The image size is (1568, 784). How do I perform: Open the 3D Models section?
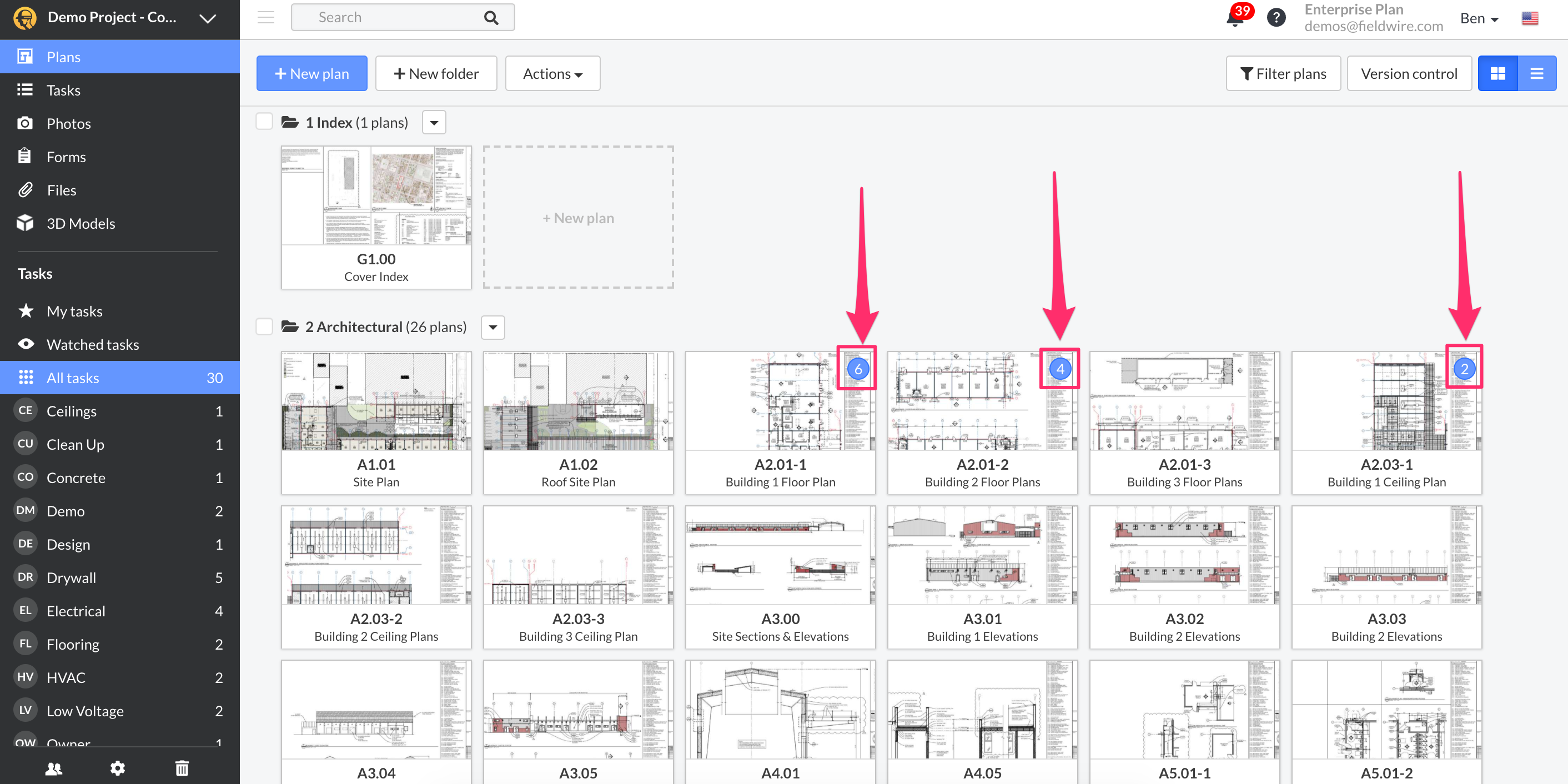(x=81, y=223)
